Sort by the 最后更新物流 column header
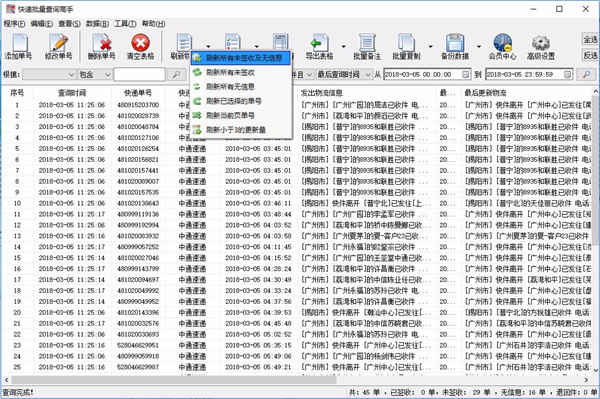Viewport: 600px width, 399px height. tap(527, 93)
